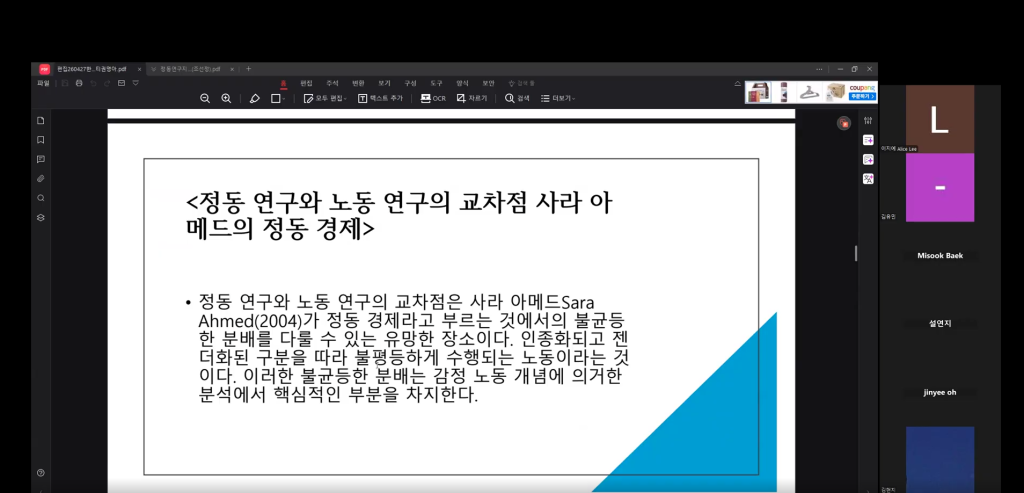Viewport: 1024px width, 493px height.
Task: Switch to the 주석 ribbon tab
Action: pos(332,84)
